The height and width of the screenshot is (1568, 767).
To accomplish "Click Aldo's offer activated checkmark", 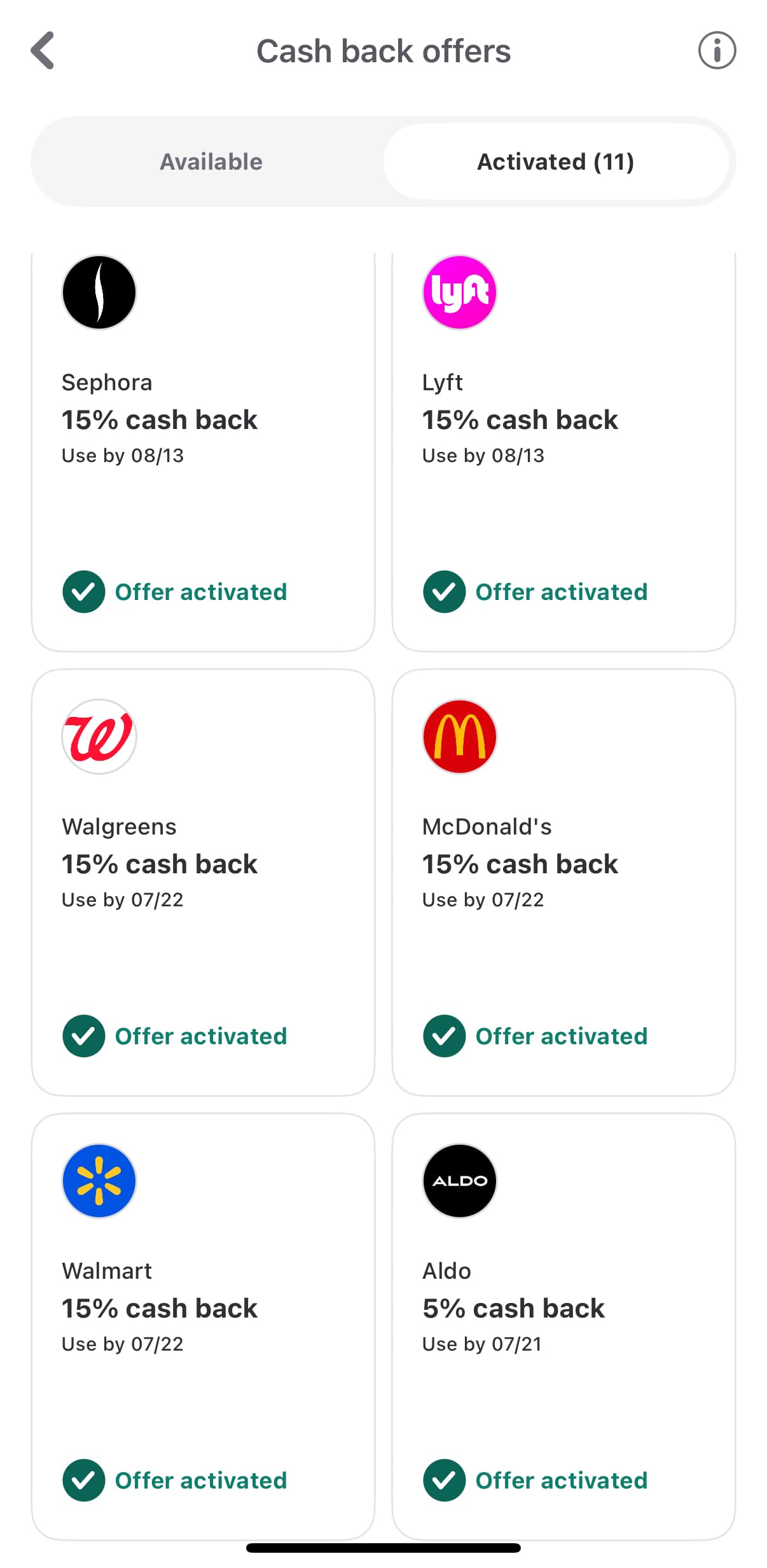I will [x=444, y=1480].
